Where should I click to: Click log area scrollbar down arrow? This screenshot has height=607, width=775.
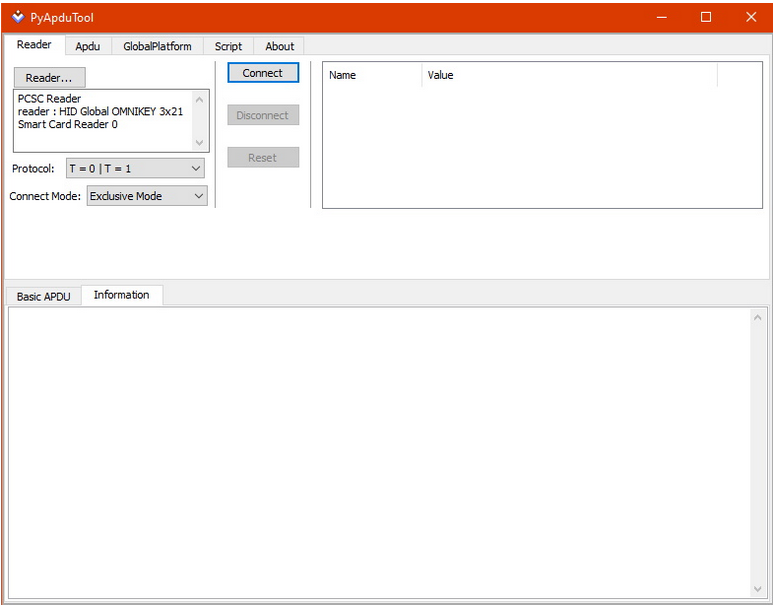coord(757,589)
